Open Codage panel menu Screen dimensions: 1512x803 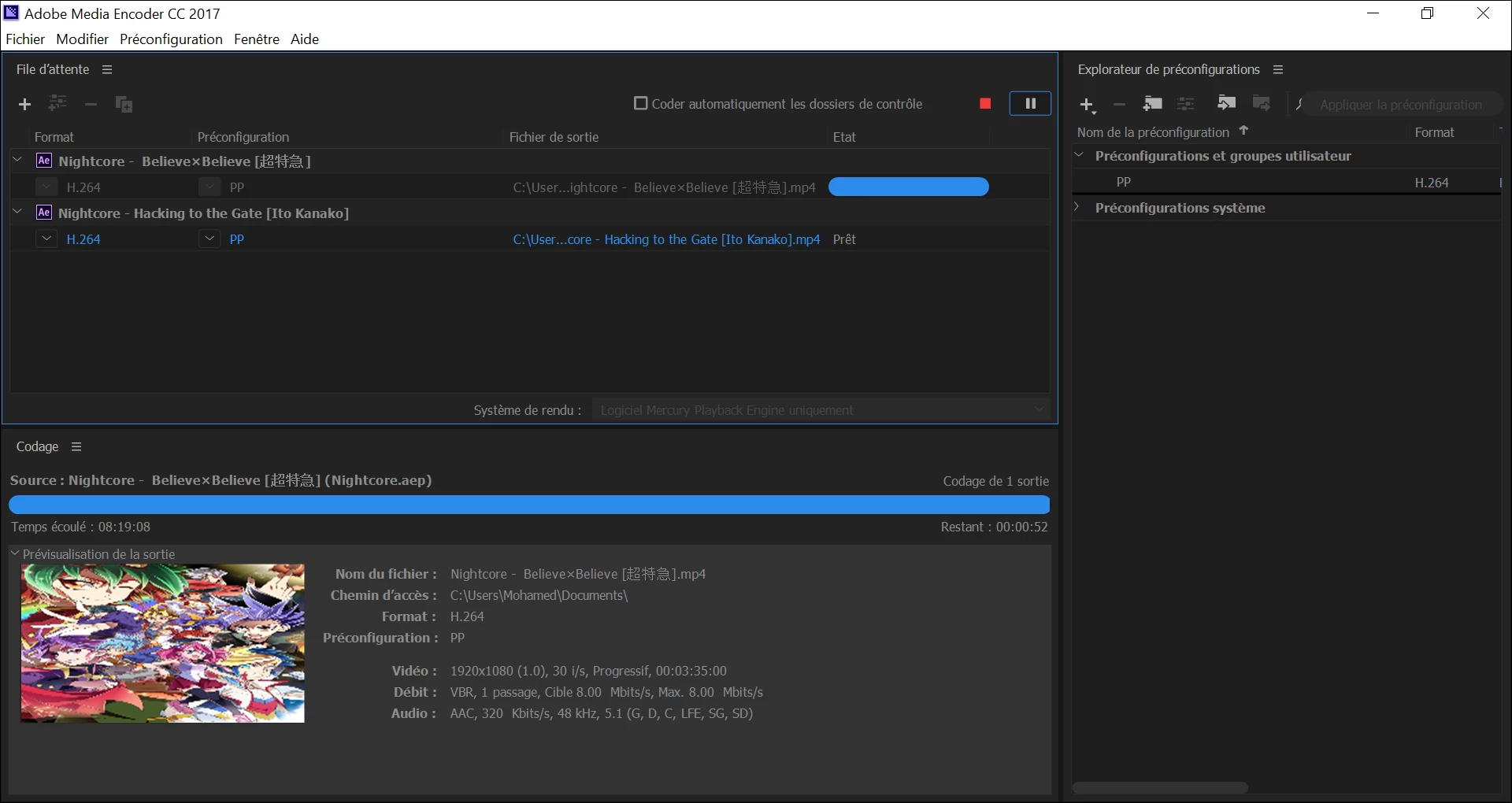[76, 446]
